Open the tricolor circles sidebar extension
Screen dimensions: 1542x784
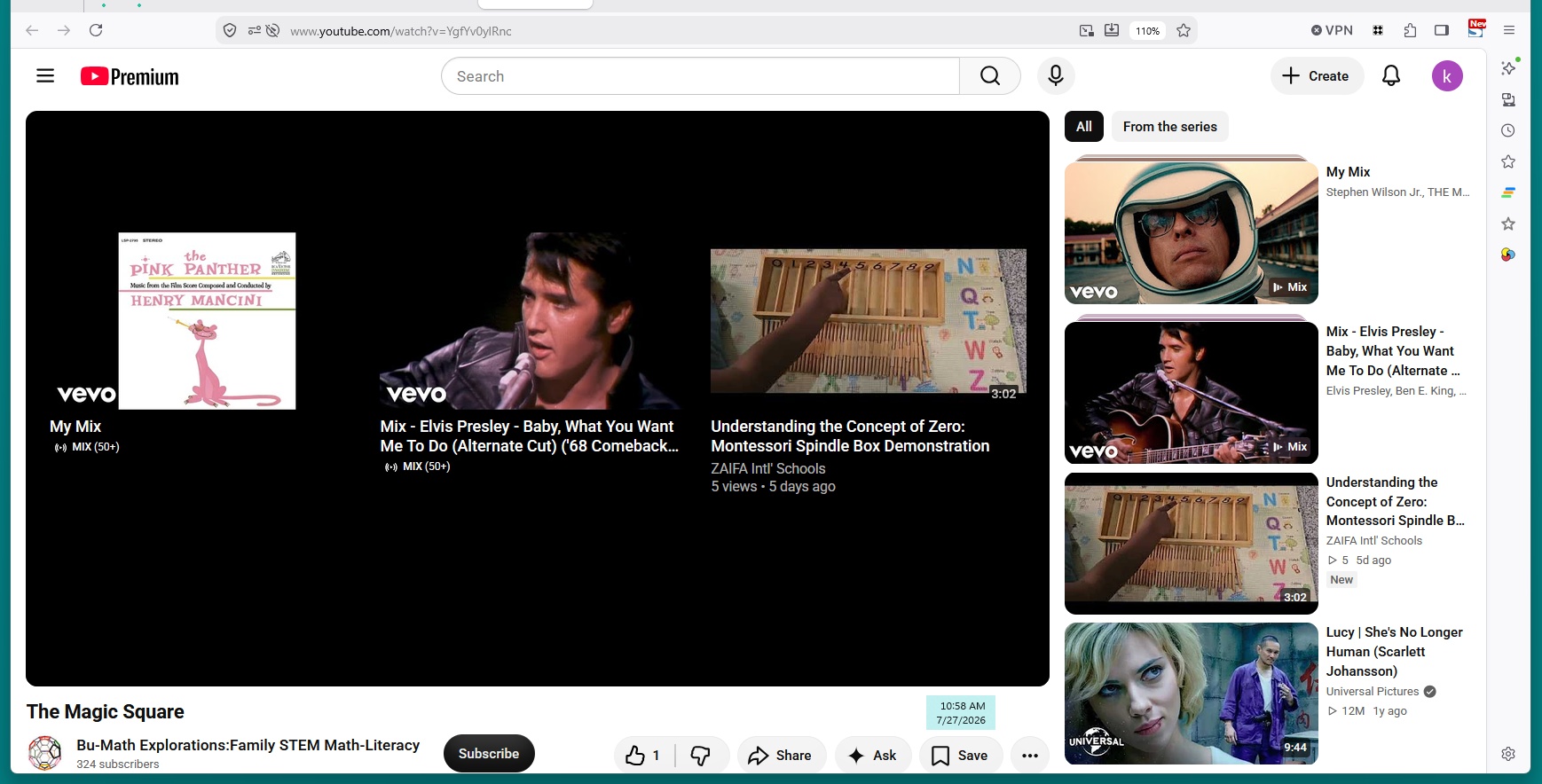pyautogui.click(x=1508, y=255)
